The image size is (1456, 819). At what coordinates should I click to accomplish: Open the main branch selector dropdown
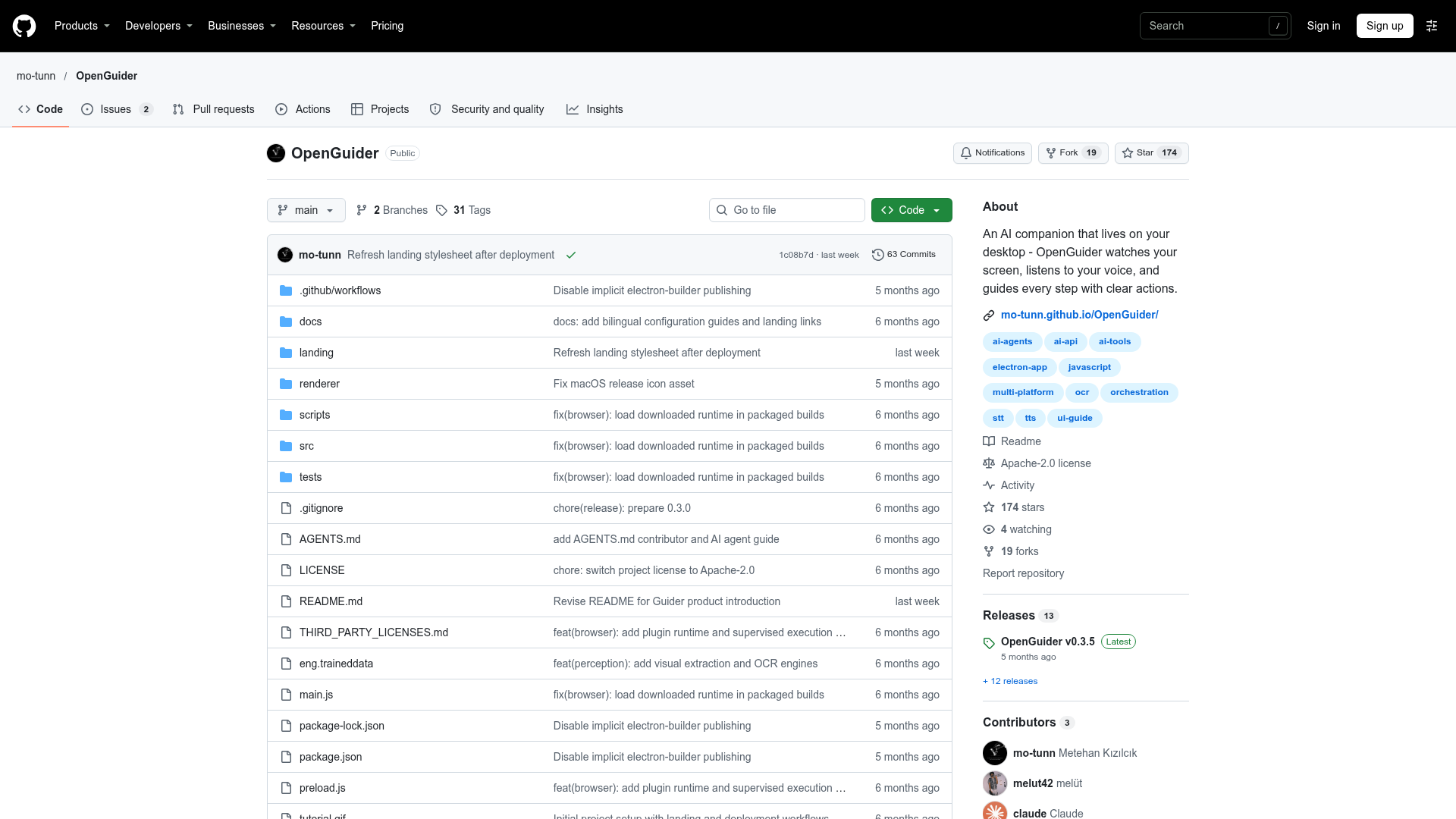(x=306, y=210)
